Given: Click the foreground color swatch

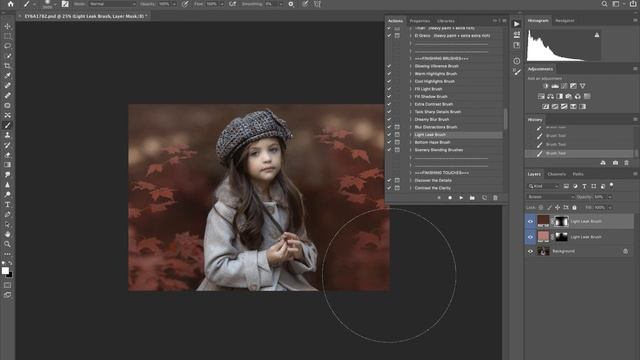Looking at the screenshot, I should pyautogui.click(x=5, y=271).
